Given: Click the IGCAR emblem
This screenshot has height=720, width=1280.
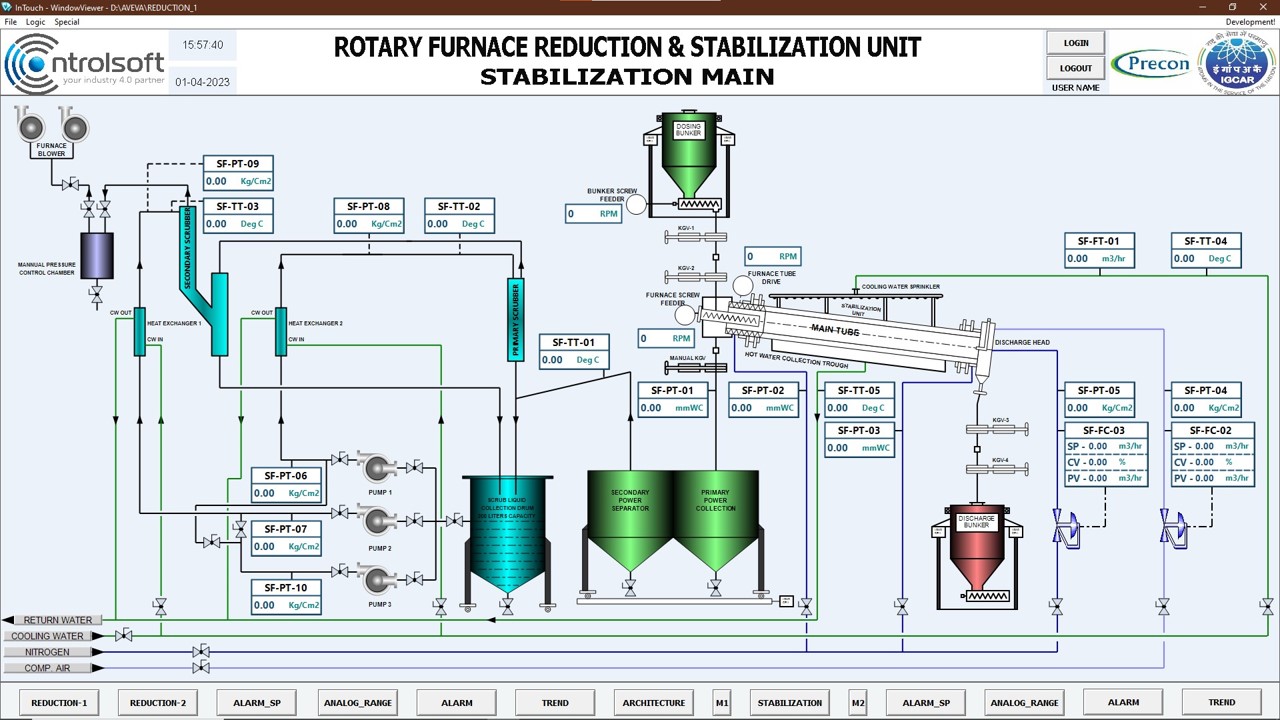Looking at the screenshot, I should click(1237, 62).
